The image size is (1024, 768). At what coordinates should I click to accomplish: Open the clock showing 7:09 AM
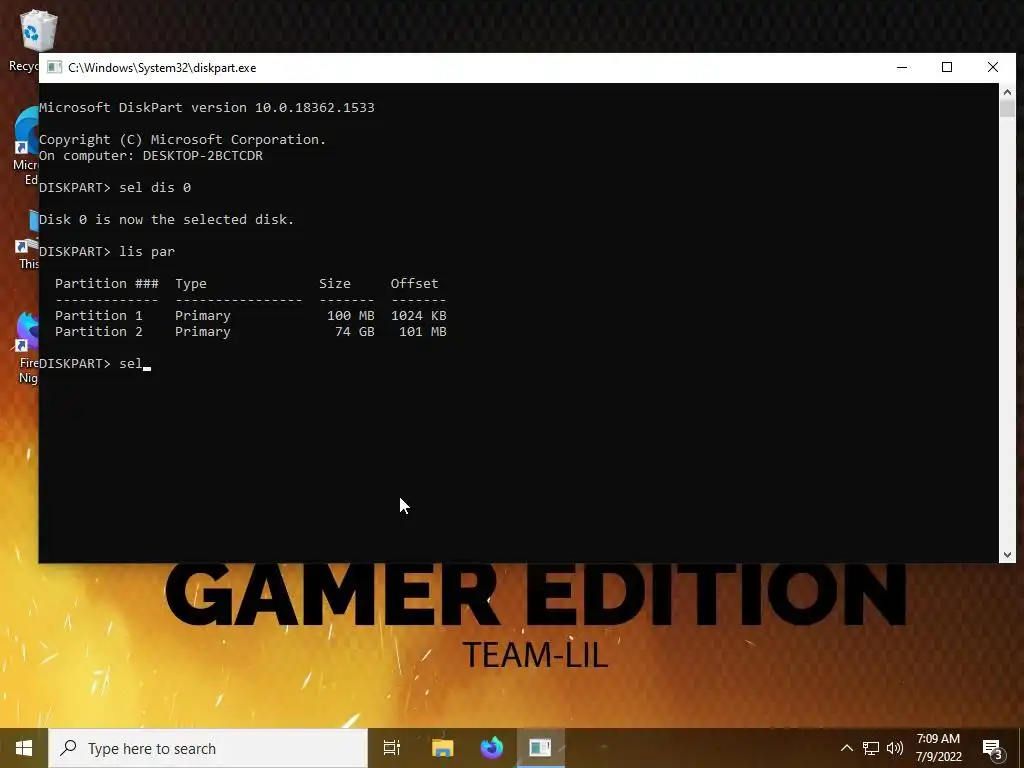938,748
